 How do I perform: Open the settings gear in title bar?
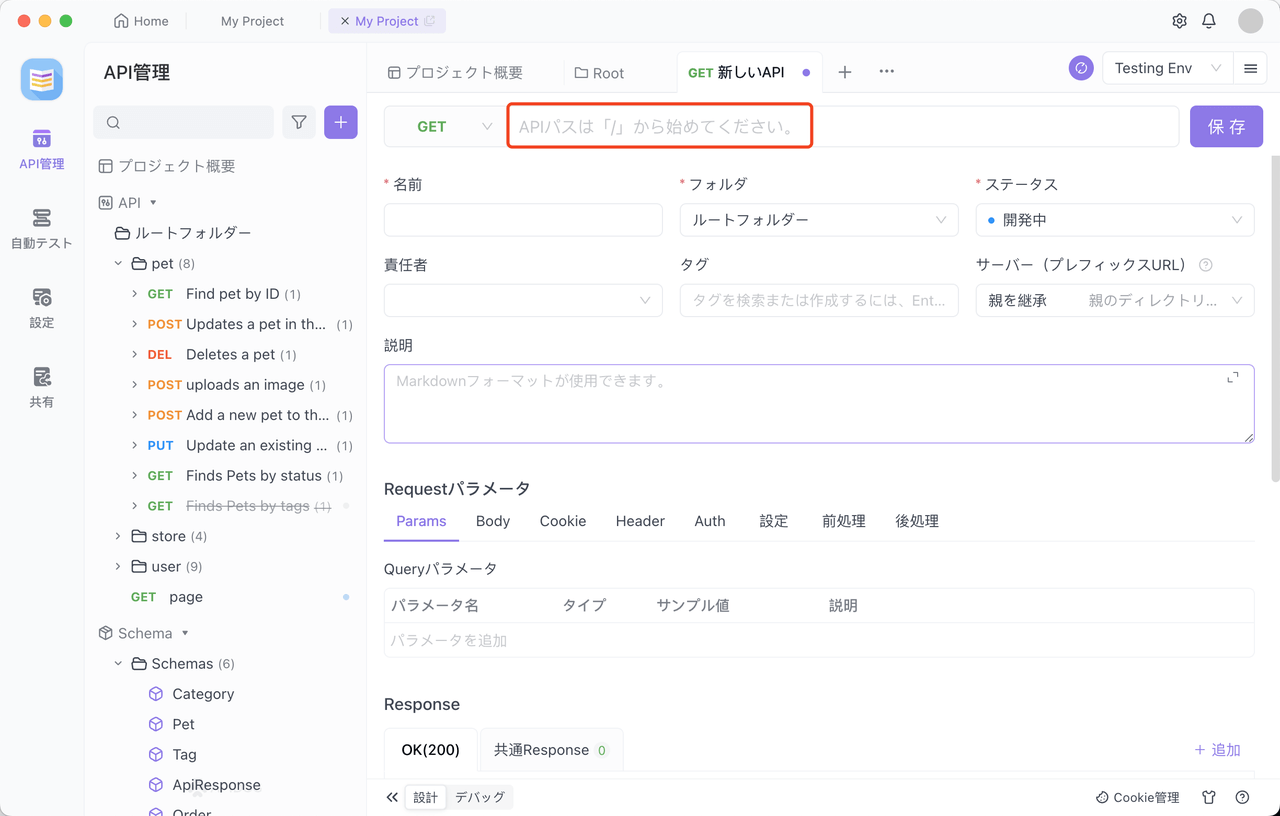click(x=1179, y=21)
